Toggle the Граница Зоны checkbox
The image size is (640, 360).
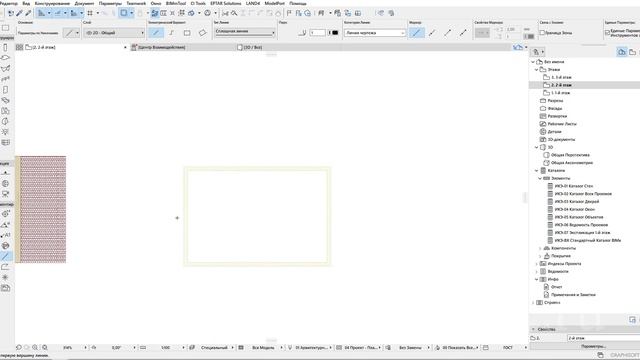click(542, 33)
